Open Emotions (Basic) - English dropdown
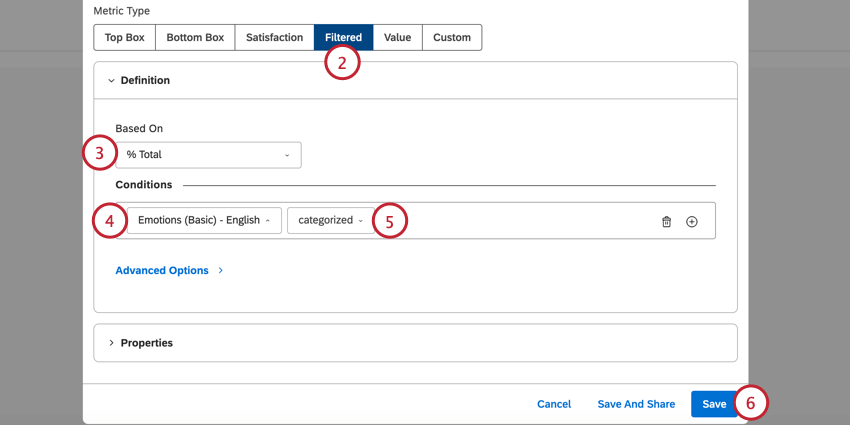 coord(204,220)
